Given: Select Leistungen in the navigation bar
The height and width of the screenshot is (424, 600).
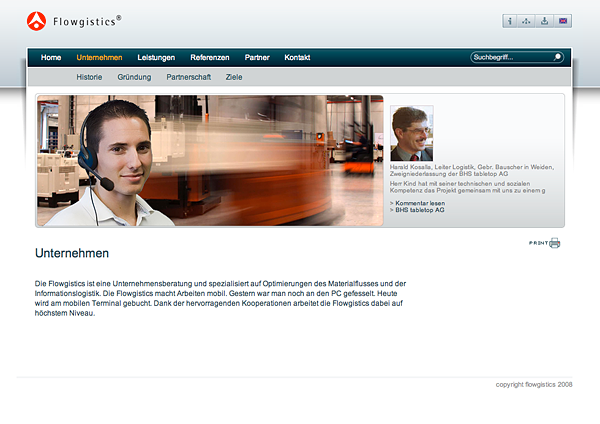Looking at the screenshot, I should point(156,58).
